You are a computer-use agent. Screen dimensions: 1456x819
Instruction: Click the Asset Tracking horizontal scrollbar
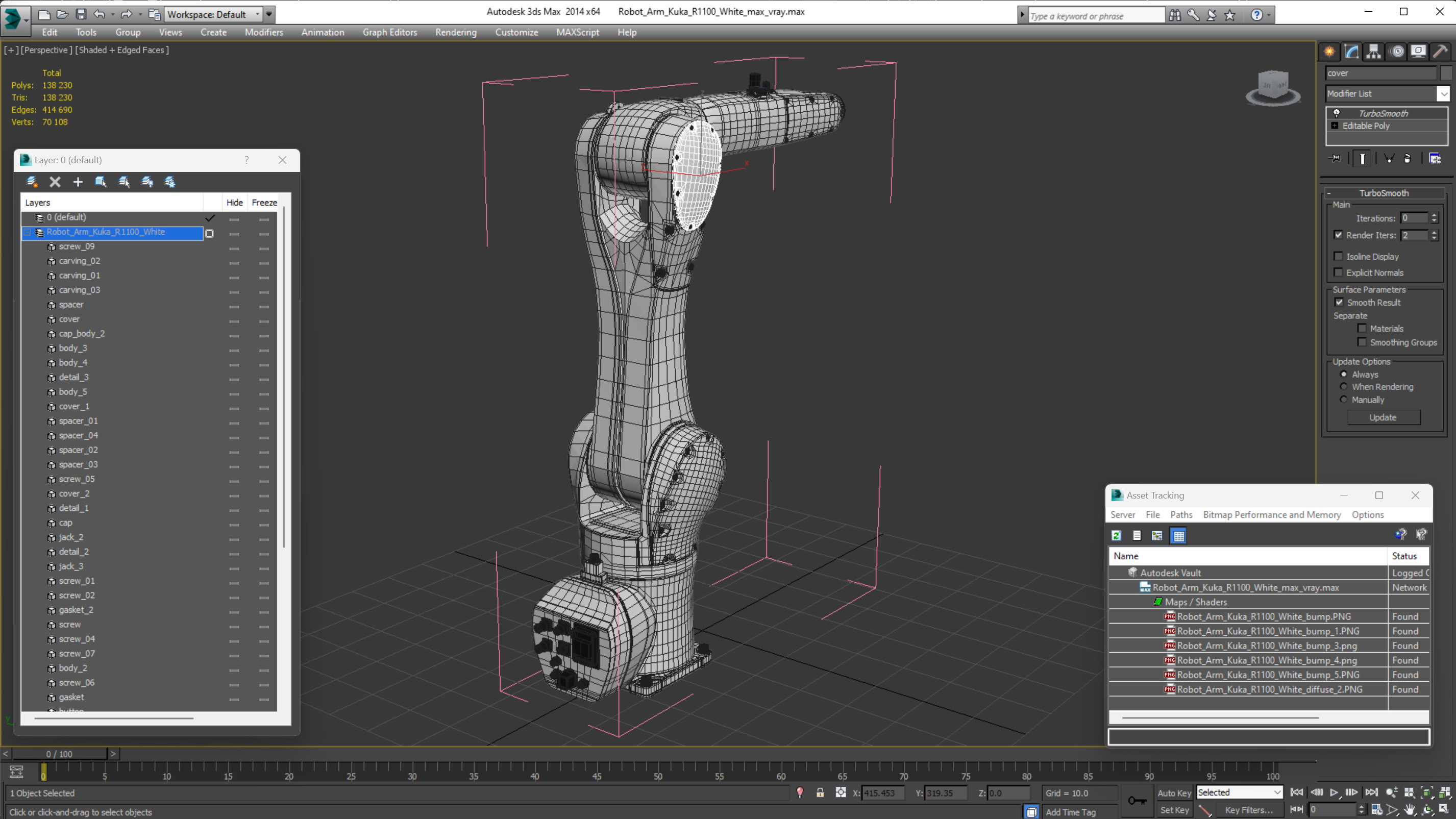point(1221,718)
